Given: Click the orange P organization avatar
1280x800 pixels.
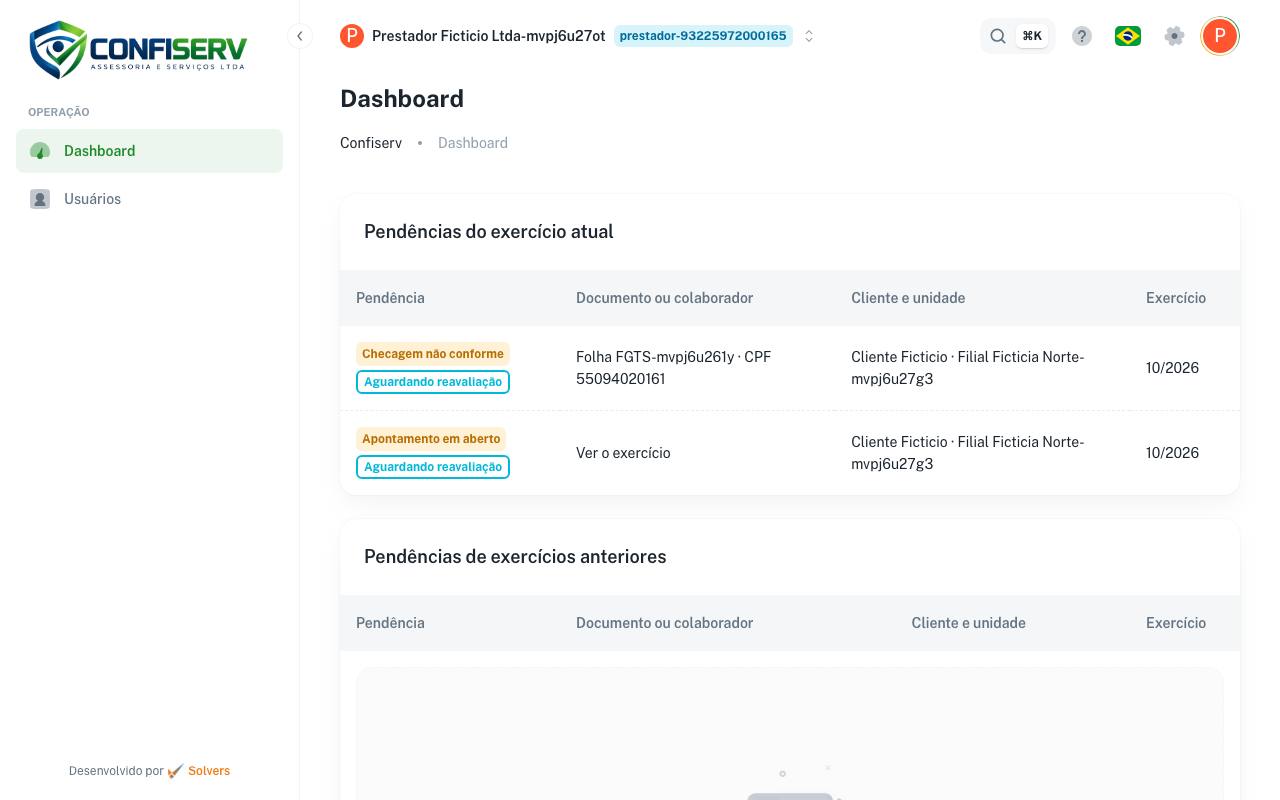Looking at the screenshot, I should tap(352, 36).
